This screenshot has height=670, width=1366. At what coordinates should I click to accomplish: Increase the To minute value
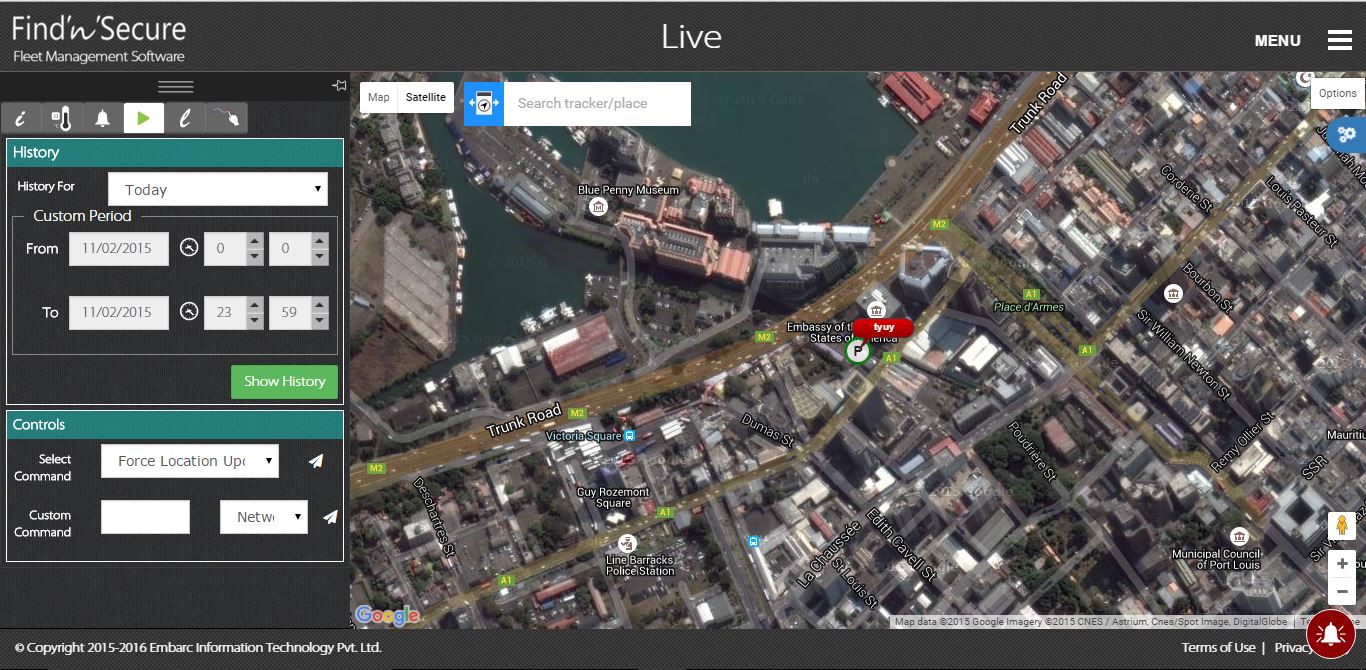(x=319, y=304)
